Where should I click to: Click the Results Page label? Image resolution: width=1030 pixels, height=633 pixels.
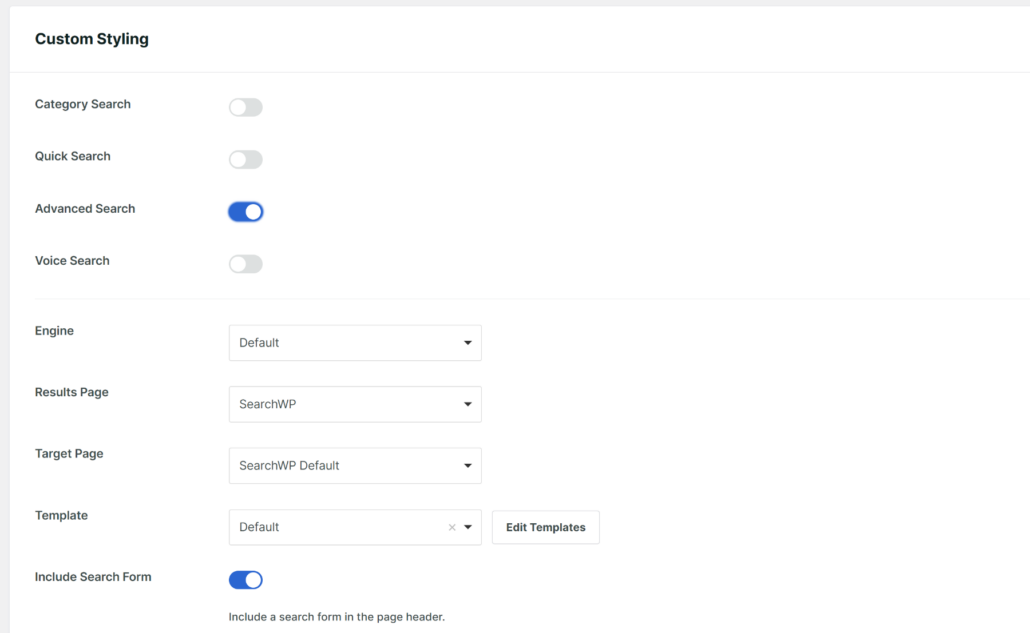(72, 392)
